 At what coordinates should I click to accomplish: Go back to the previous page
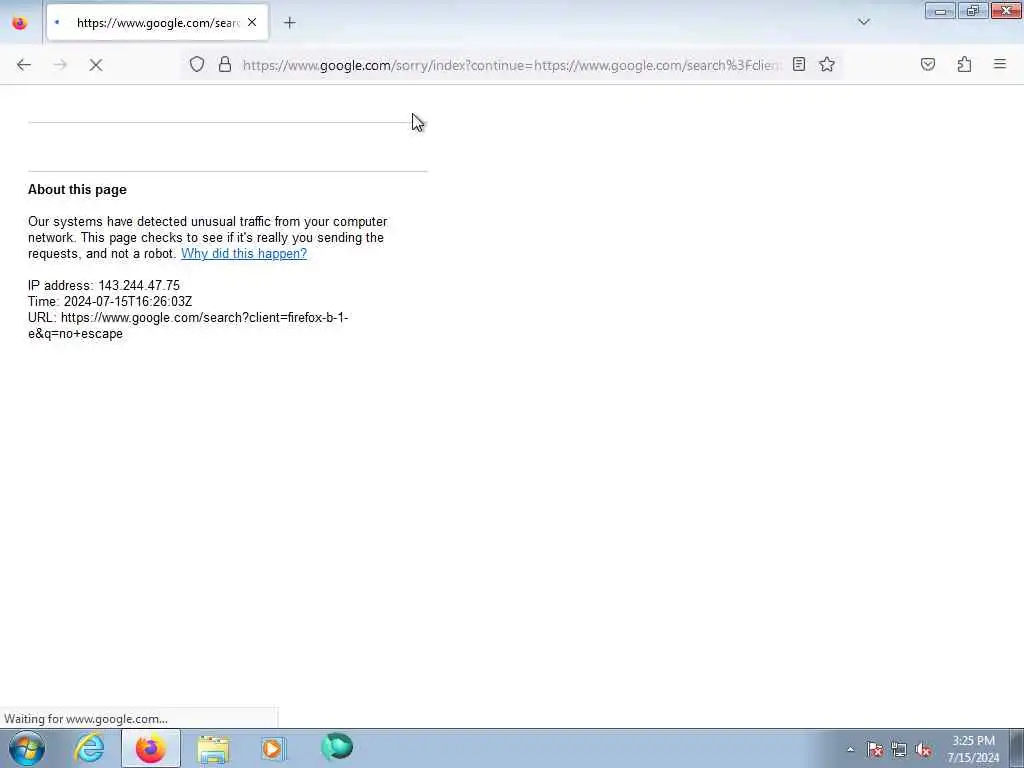click(24, 65)
